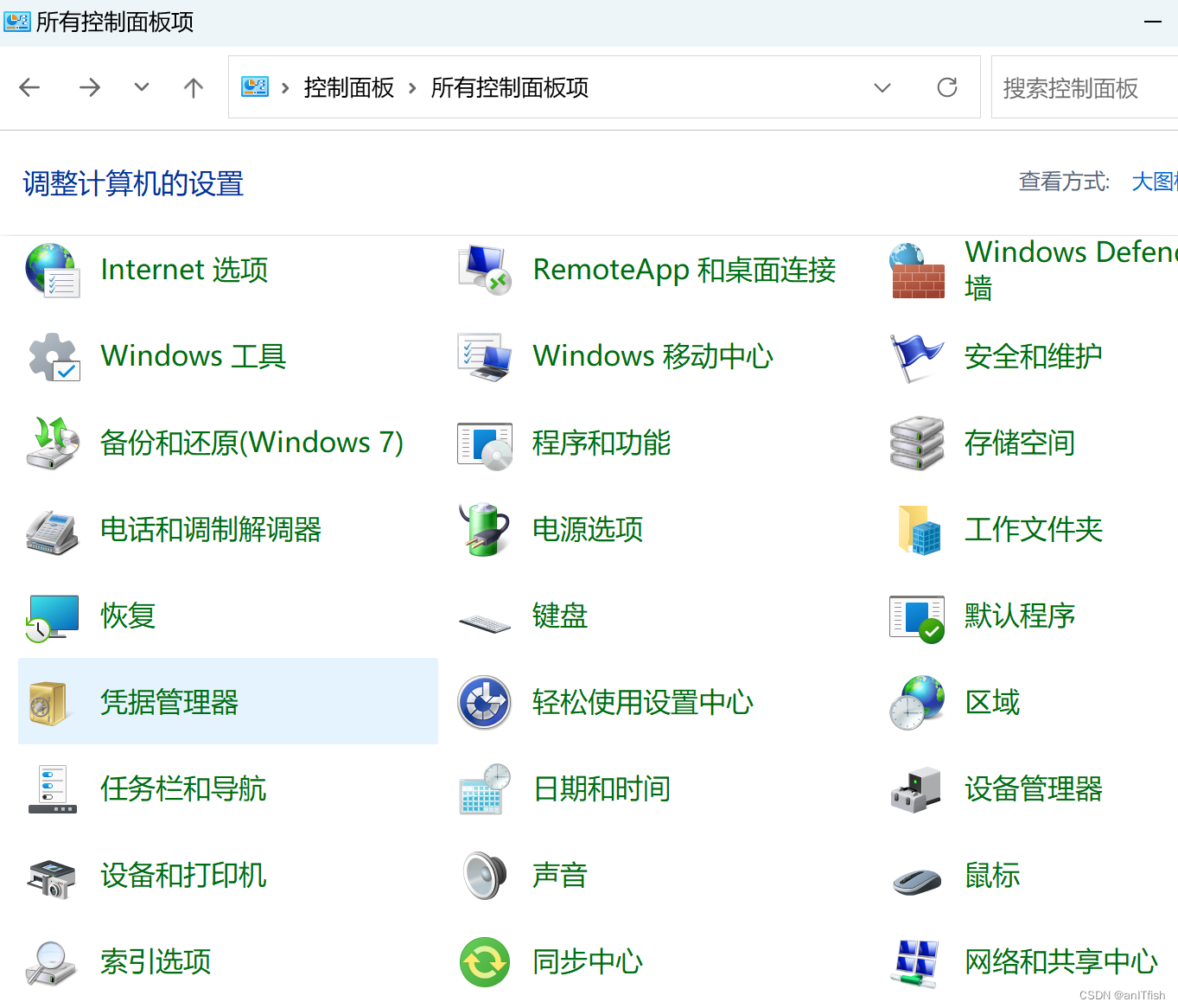
Task: Click the 索引选项 magnifier icon
Action: coord(53,963)
